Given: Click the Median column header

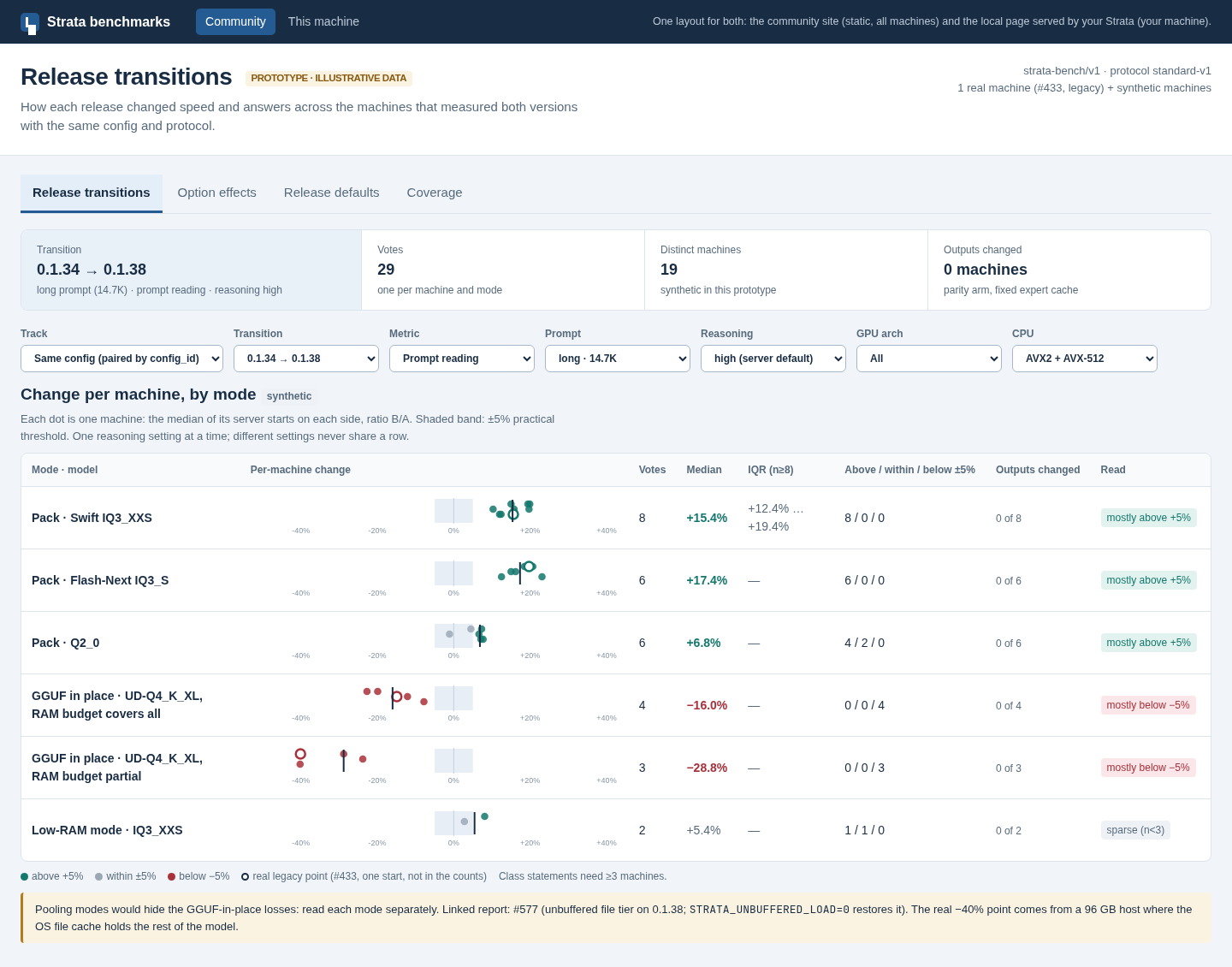Looking at the screenshot, I should pos(704,470).
